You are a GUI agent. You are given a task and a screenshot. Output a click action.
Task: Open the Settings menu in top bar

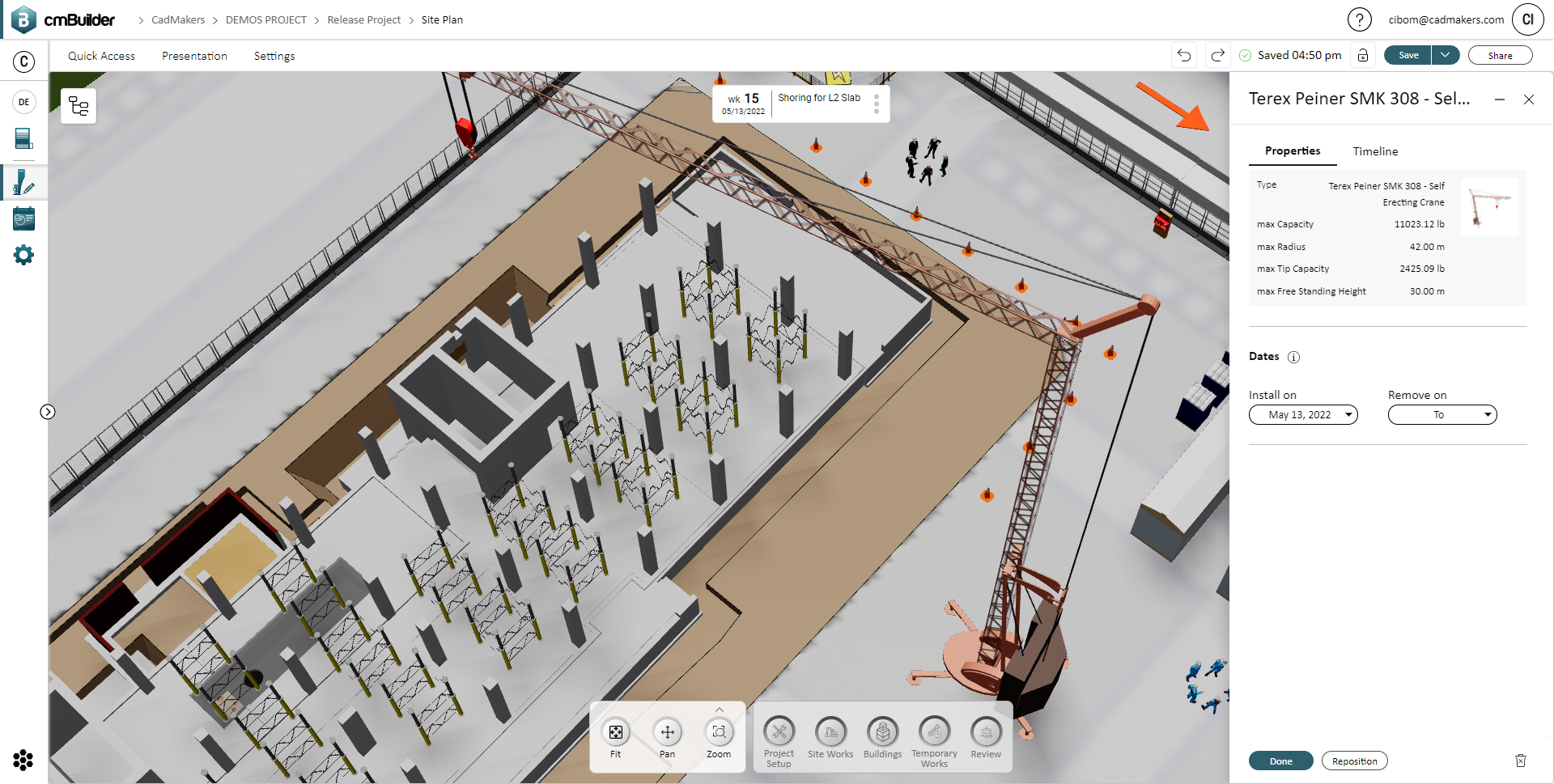[x=274, y=56]
